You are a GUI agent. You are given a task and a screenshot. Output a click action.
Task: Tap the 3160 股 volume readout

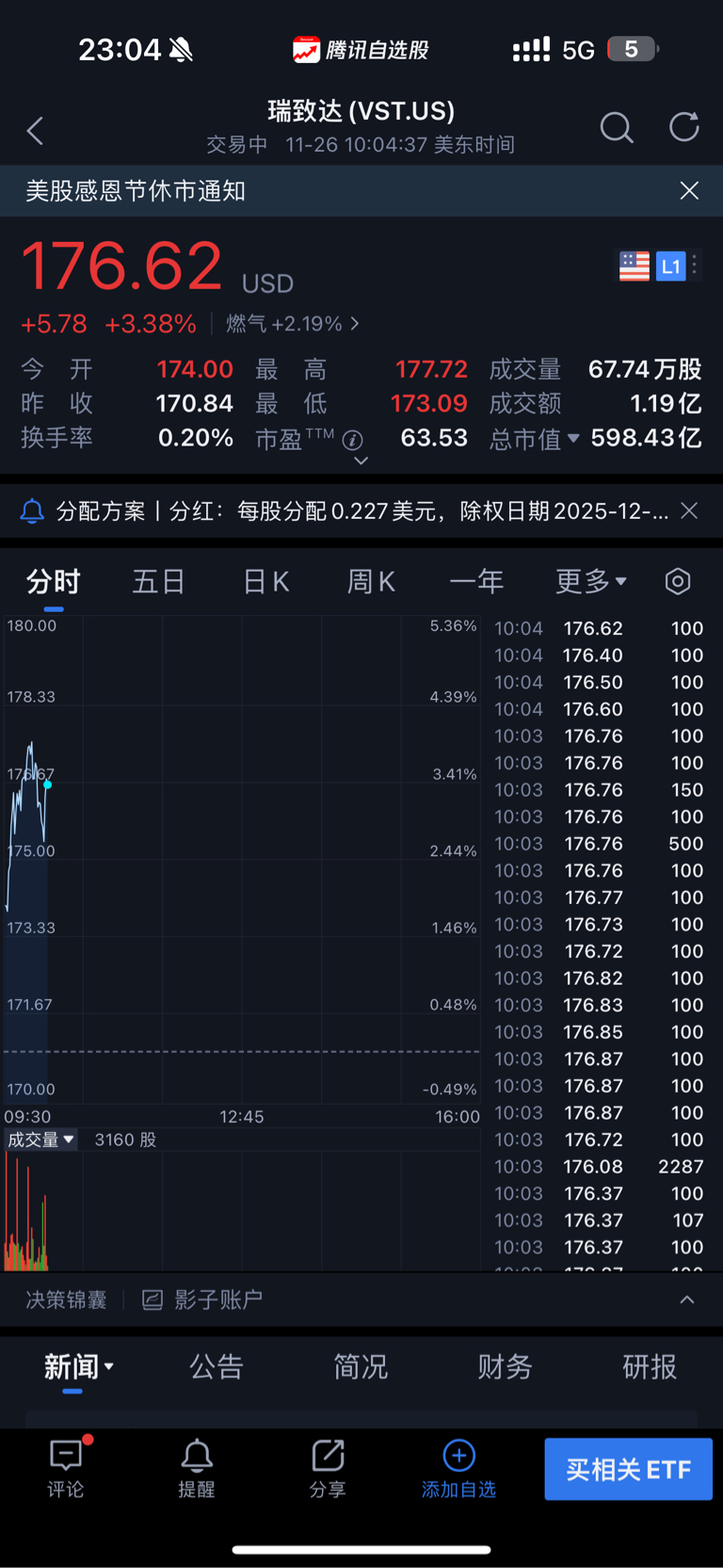click(125, 1140)
